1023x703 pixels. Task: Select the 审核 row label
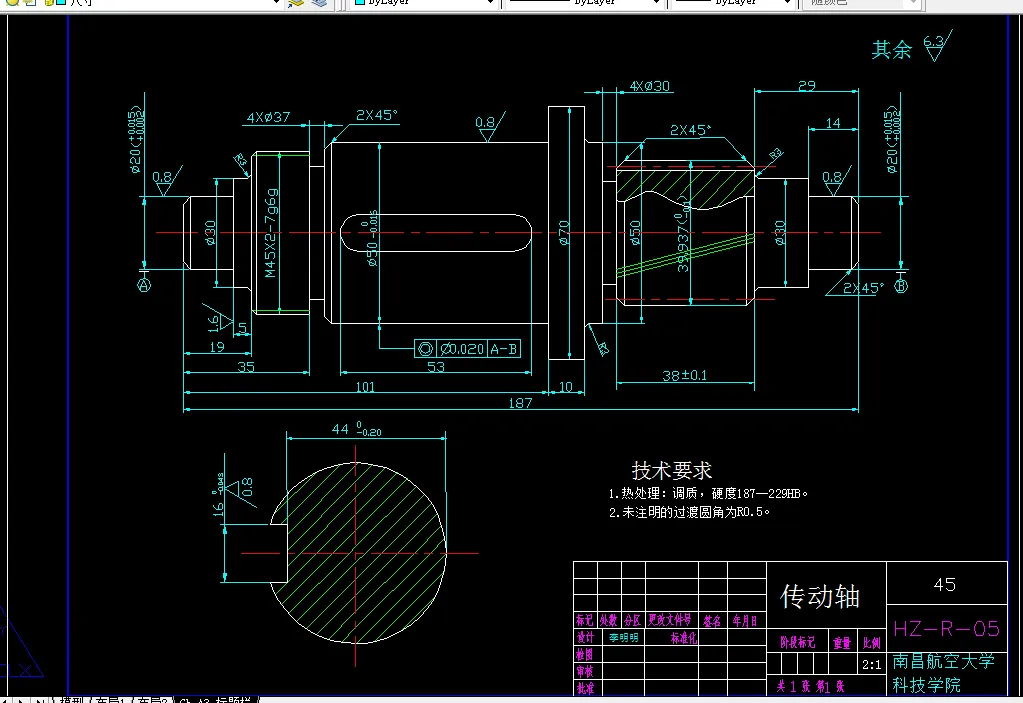point(585,671)
